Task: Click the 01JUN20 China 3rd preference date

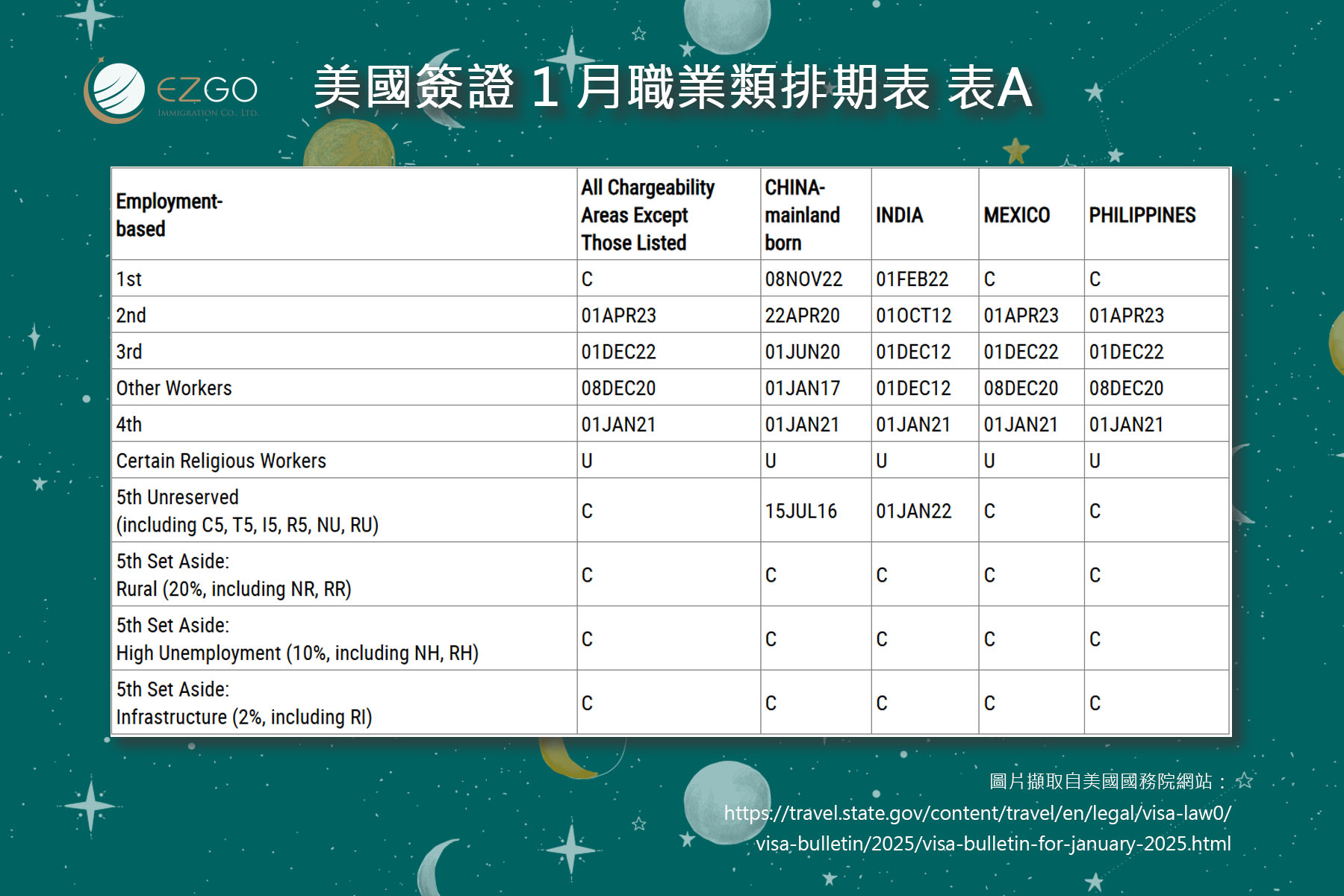Action: coord(802,352)
